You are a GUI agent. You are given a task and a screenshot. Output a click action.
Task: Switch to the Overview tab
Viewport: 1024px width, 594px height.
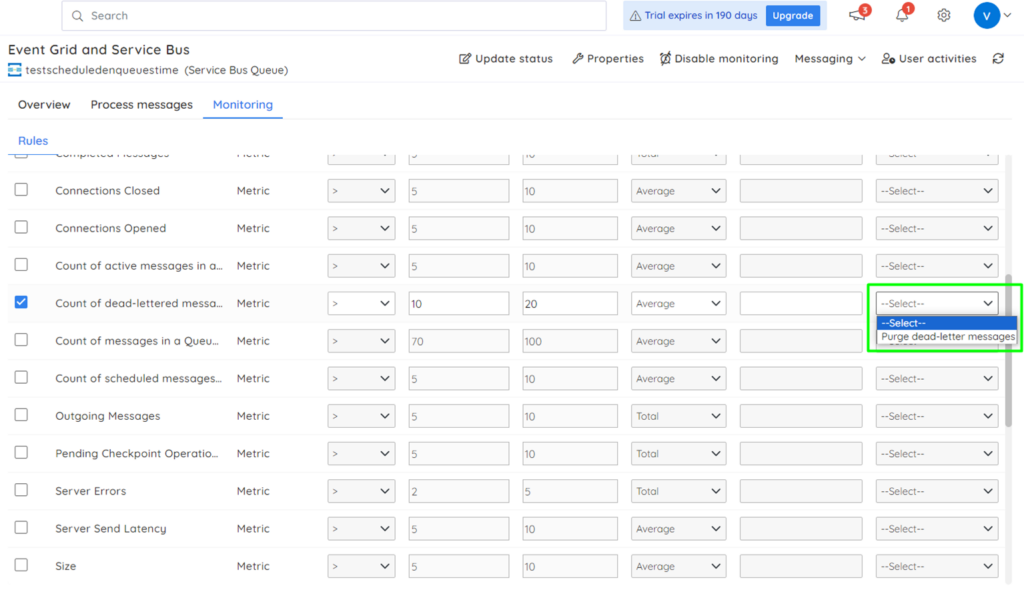pyautogui.click(x=44, y=104)
